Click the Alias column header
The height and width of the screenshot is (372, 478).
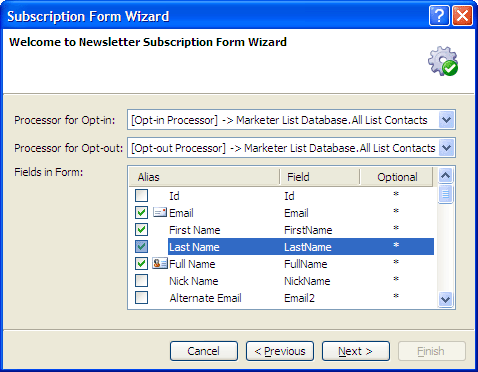204,177
